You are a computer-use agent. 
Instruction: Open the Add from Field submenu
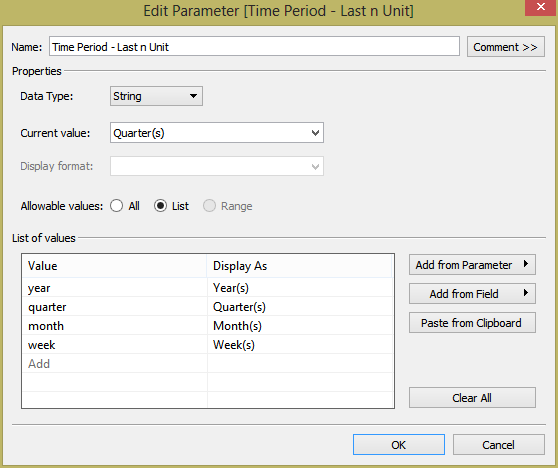[x=472, y=294]
